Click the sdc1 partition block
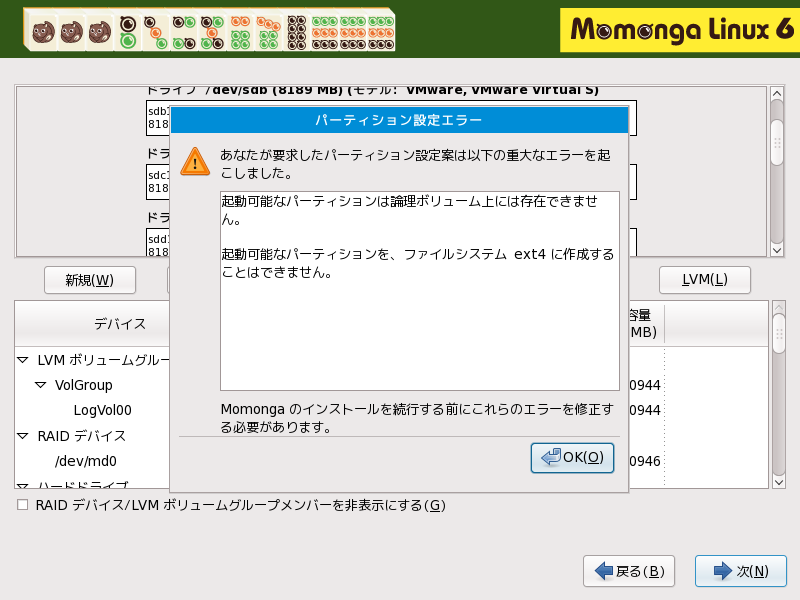The height and width of the screenshot is (600, 800). [158, 182]
